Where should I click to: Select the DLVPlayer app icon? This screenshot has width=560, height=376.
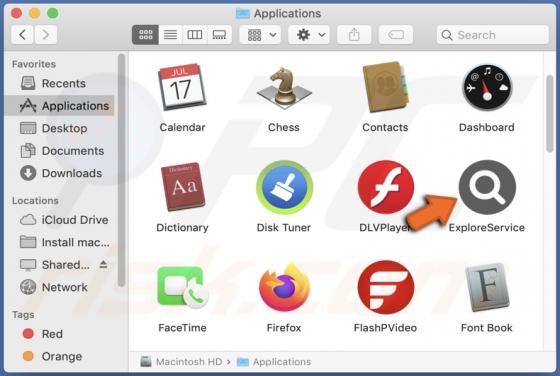[x=386, y=187]
